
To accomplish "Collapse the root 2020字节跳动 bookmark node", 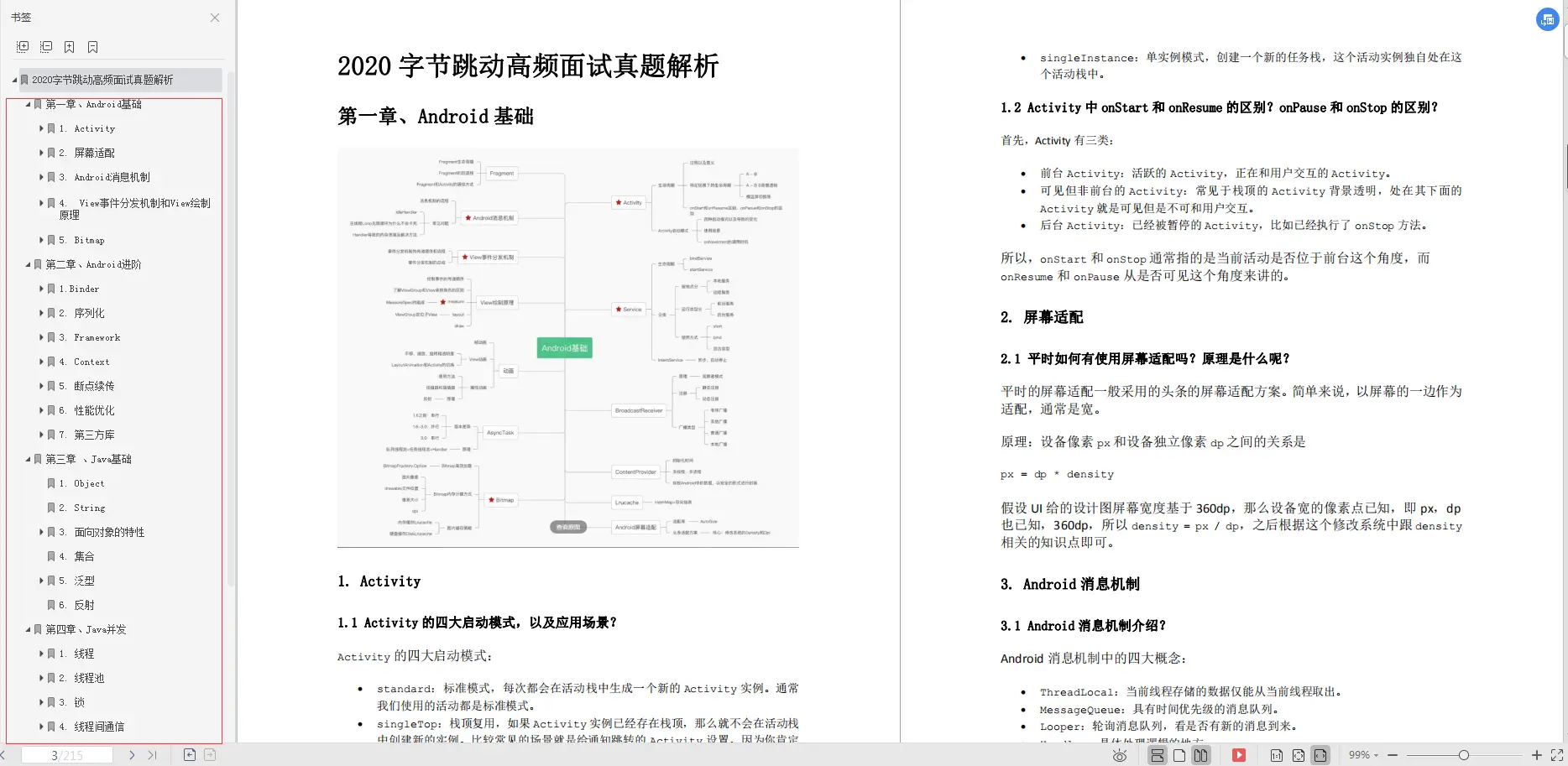I will click(14, 80).
